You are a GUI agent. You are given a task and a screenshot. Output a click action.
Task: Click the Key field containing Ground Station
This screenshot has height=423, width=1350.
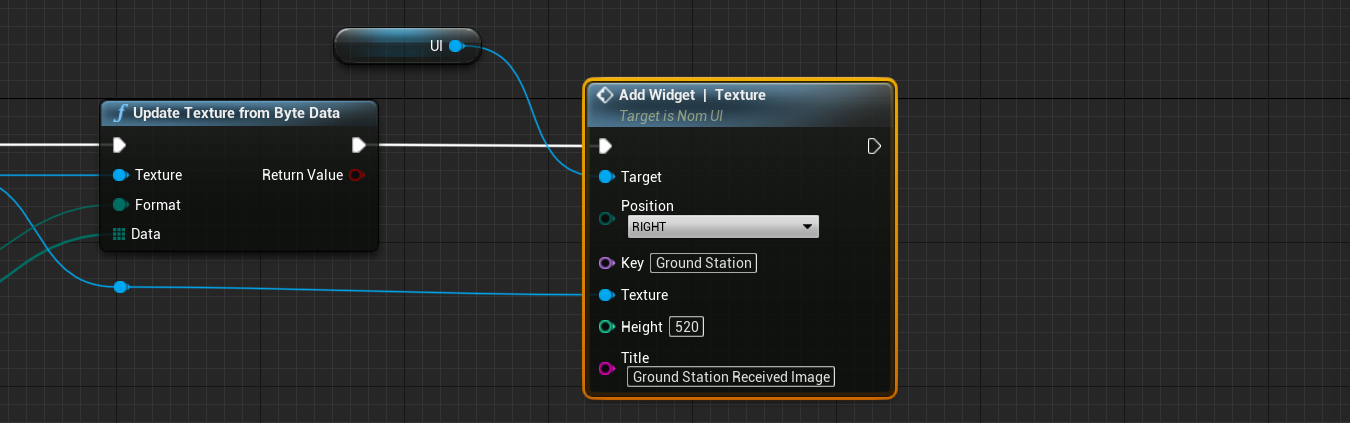coord(703,263)
